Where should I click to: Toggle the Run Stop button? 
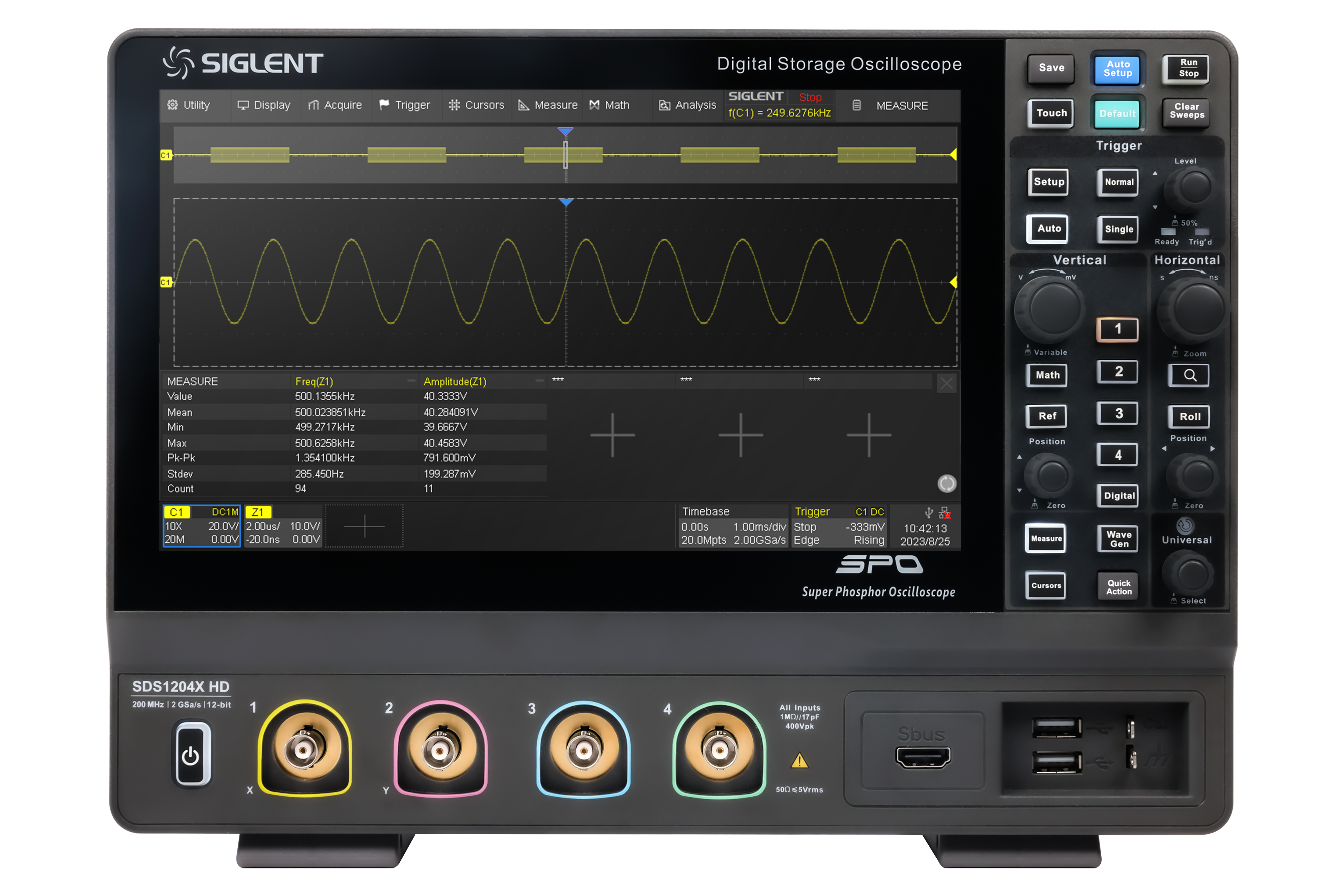[x=1188, y=69]
